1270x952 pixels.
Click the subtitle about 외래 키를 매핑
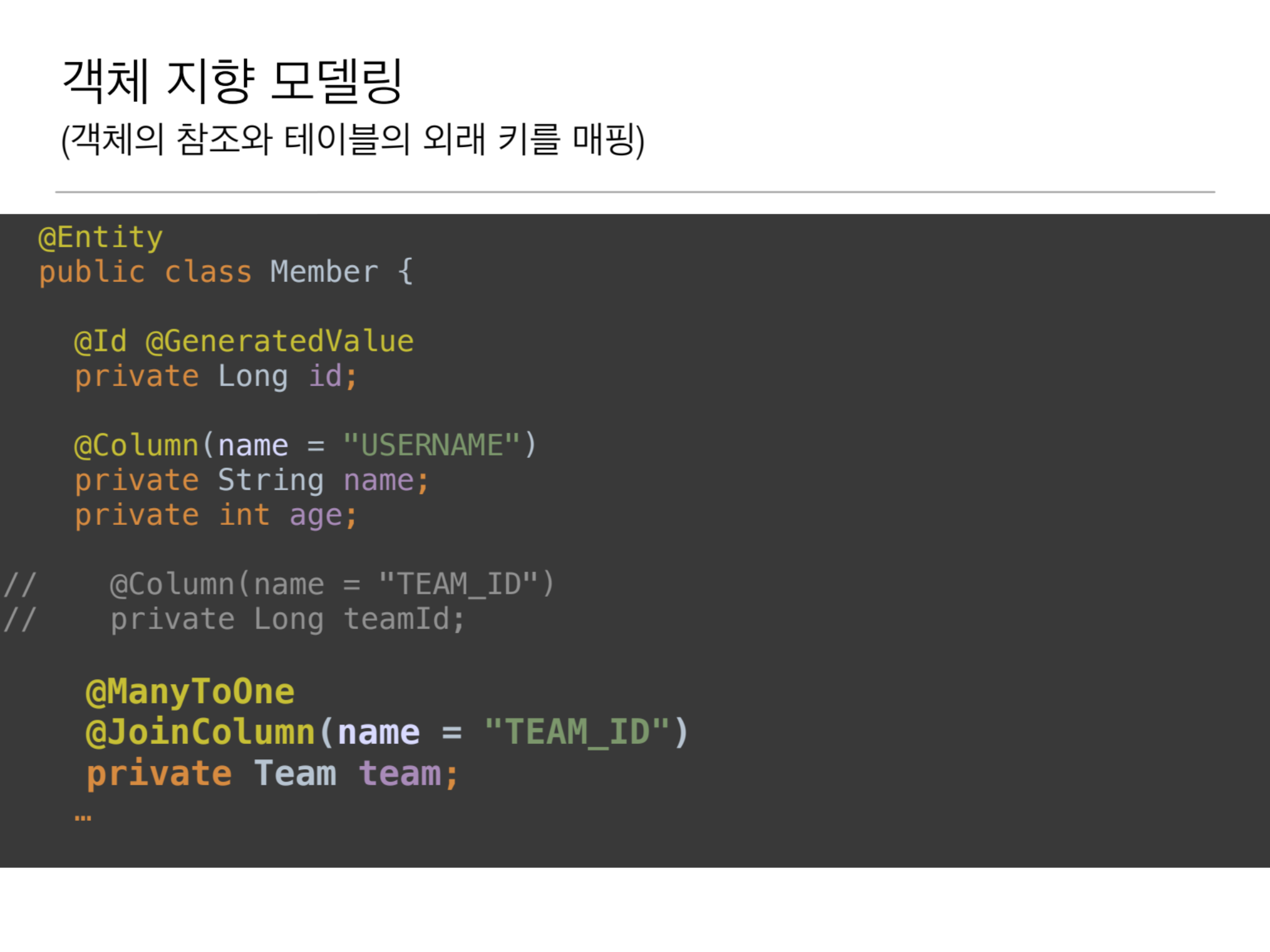pyautogui.click(x=353, y=139)
